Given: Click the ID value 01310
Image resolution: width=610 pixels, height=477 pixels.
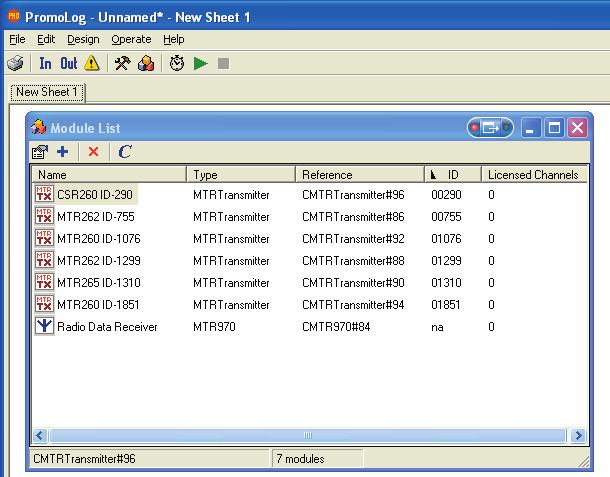Looking at the screenshot, I should pos(446,282).
